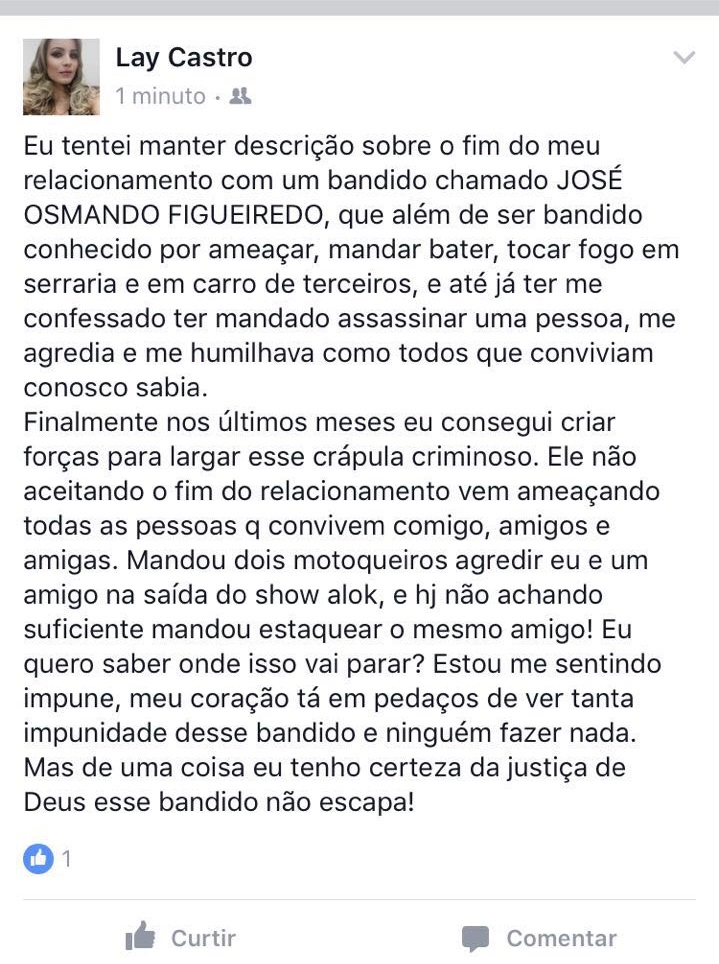719x964 pixels.
Task: Click the line "conosco sabia." in post
Action: click(116, 388)
